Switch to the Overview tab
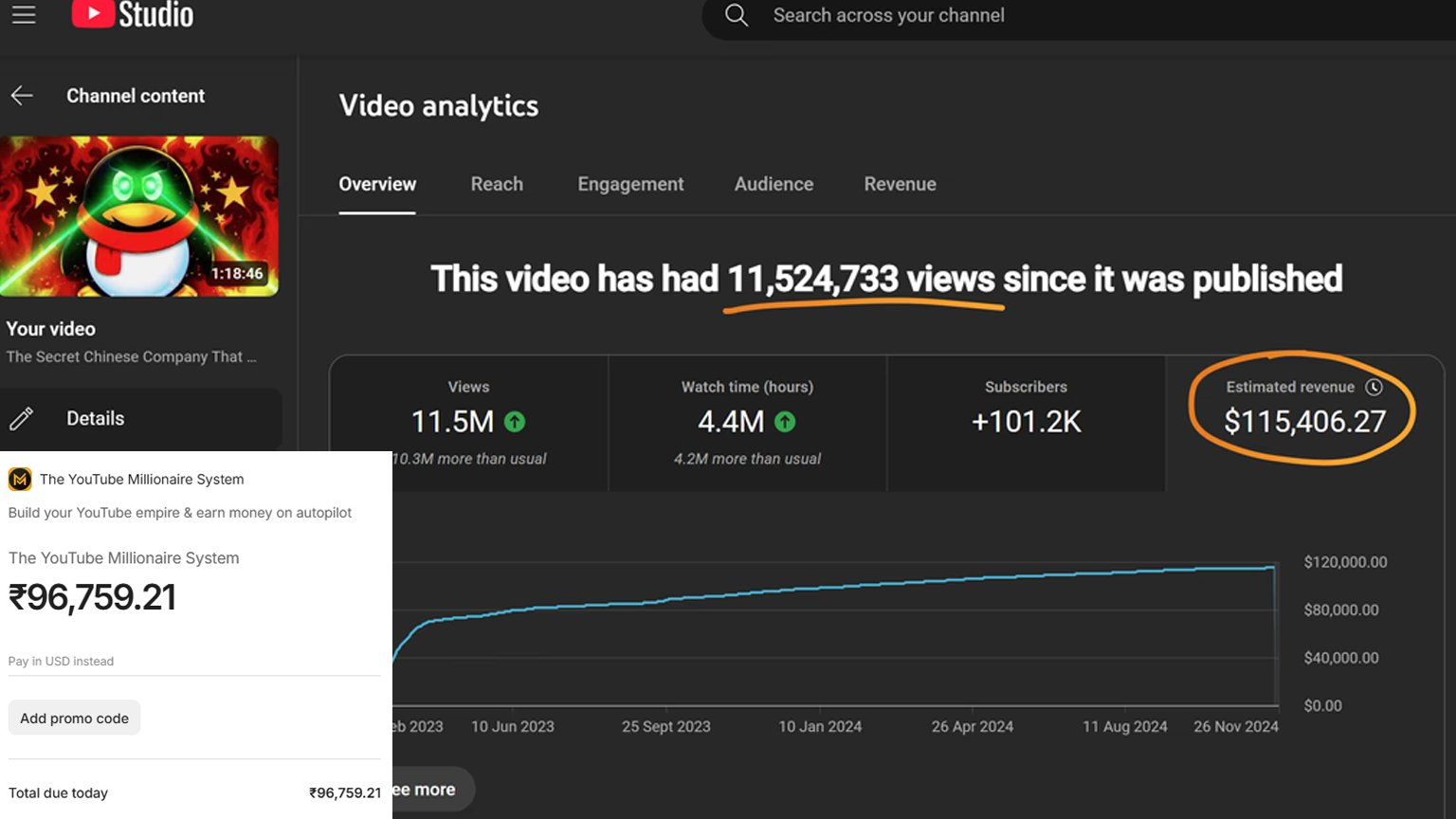1456x819 pixels. [377, 184]
